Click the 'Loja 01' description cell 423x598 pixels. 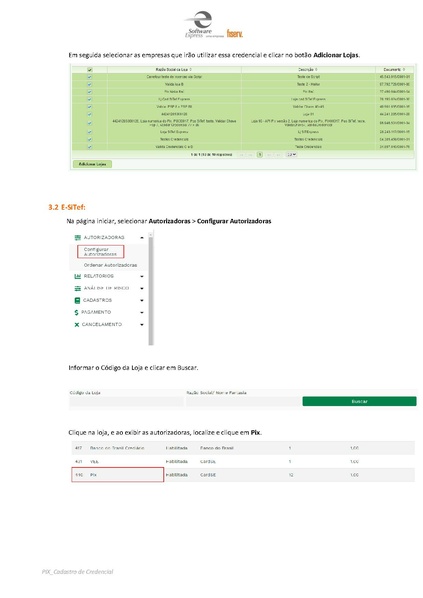click(308, 114)
